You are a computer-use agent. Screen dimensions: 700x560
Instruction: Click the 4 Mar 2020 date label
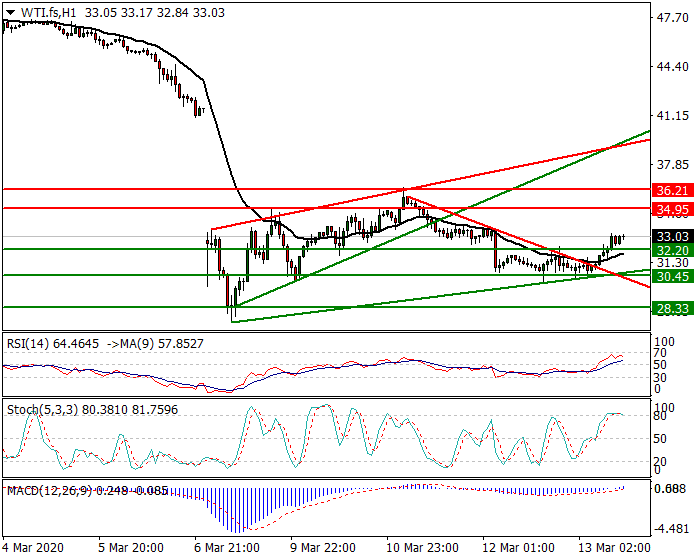point(33,547)
